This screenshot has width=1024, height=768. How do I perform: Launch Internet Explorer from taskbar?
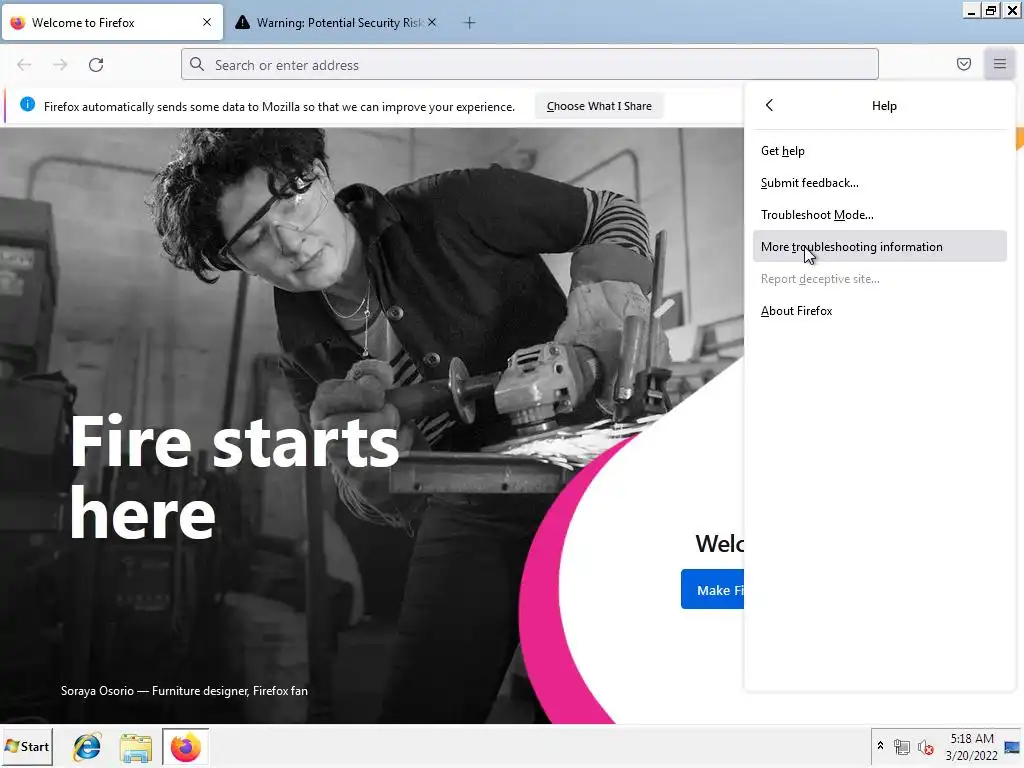[87, 746]
